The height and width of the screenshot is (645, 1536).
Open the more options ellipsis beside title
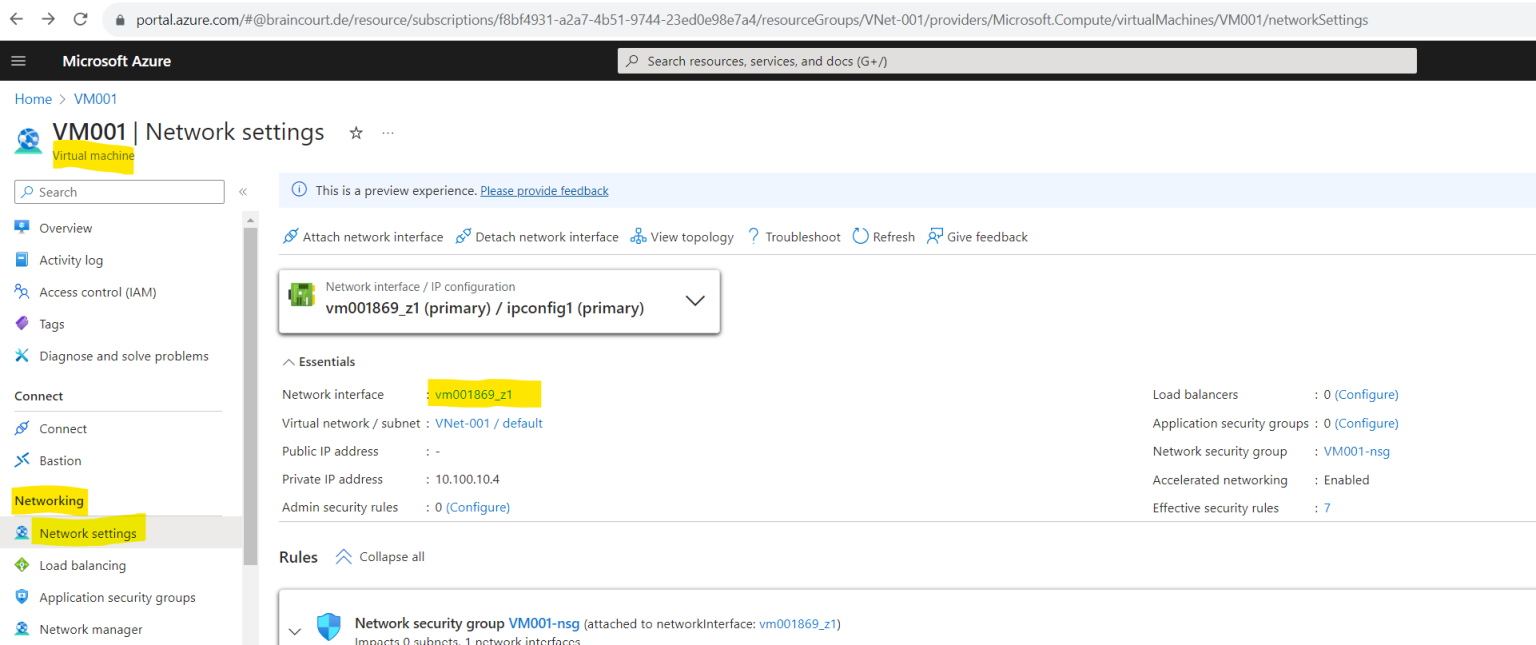point(388,132)
